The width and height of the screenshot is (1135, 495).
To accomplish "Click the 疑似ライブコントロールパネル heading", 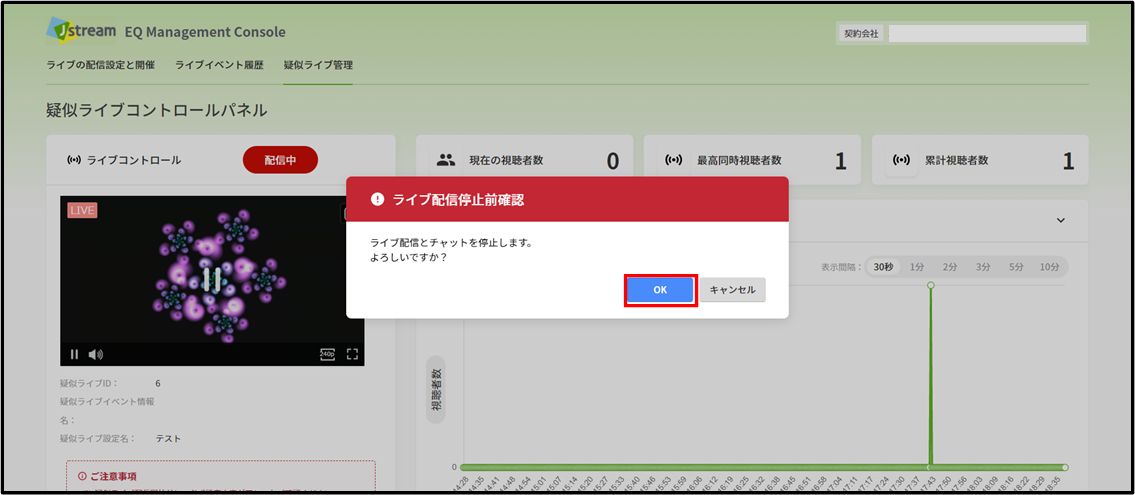I will [156, 111].
